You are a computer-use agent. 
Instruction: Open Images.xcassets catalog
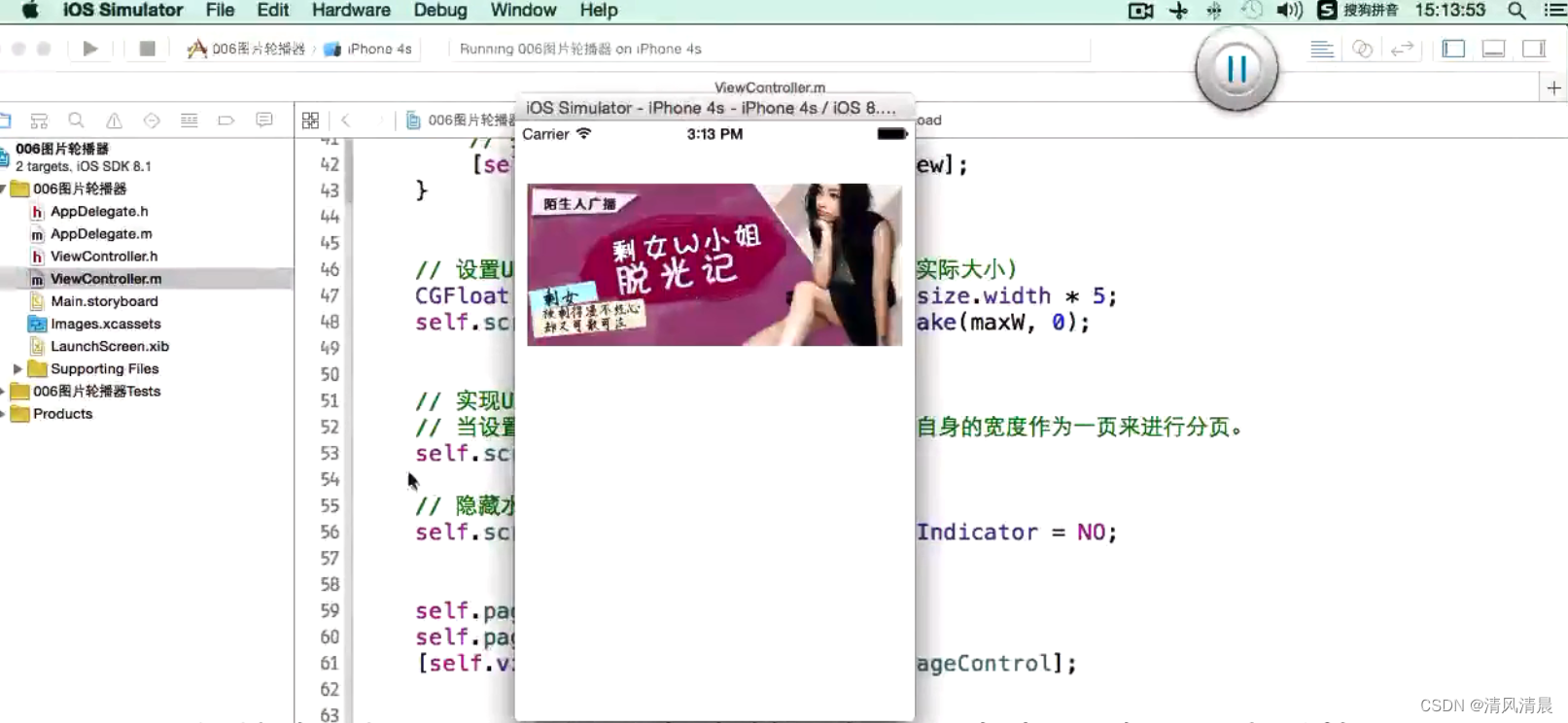click(106, 324)
